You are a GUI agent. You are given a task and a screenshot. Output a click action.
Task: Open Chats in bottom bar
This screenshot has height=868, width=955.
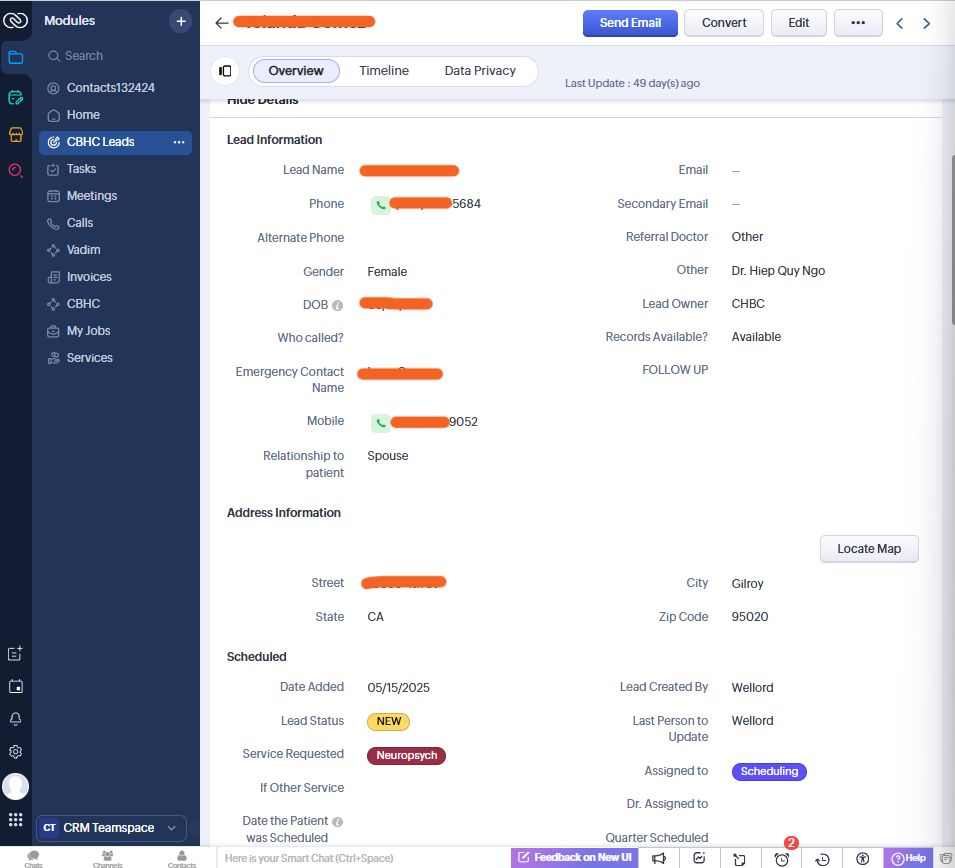(x=33, y=859)
